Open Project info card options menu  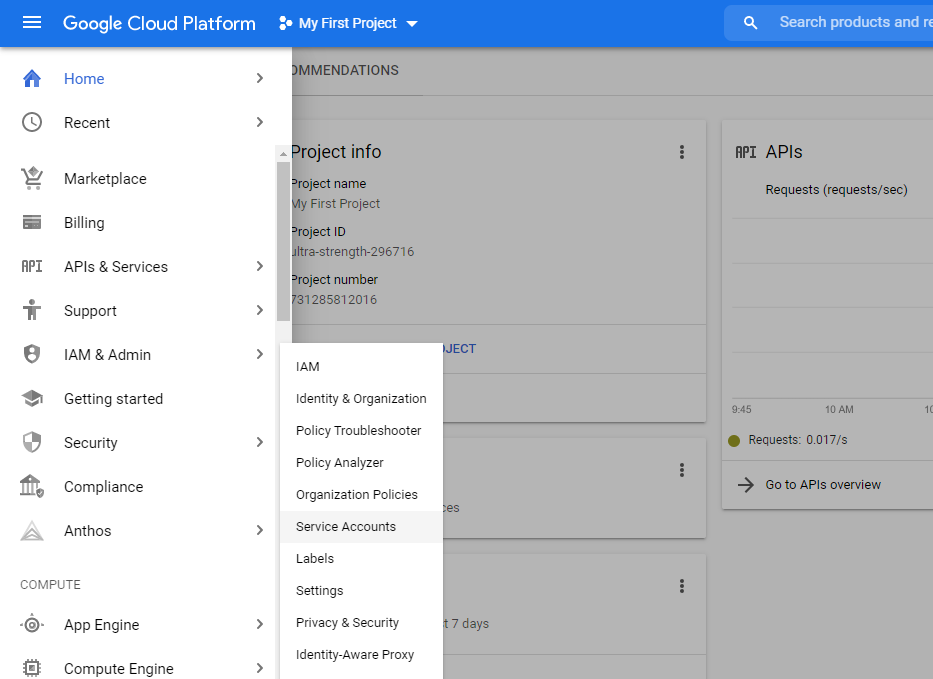pyautogui.click(x=682, y=152)
